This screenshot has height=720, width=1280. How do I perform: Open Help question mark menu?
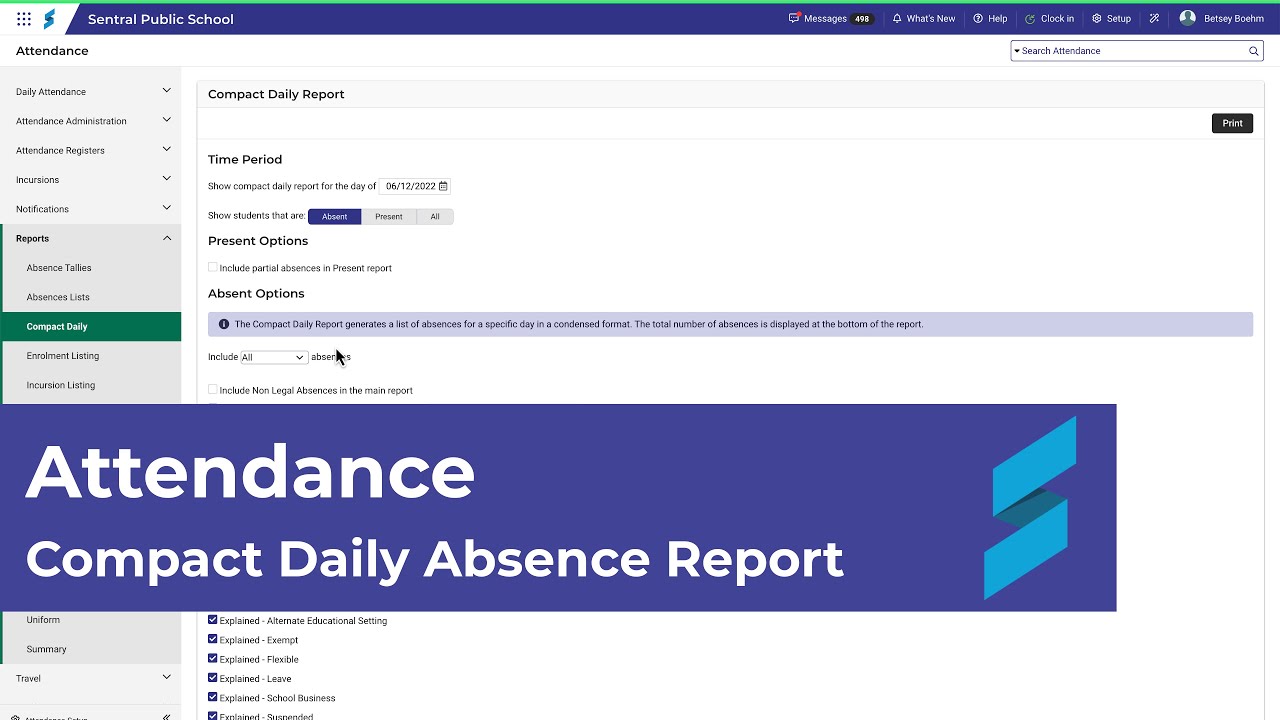[x=990, y=19]
